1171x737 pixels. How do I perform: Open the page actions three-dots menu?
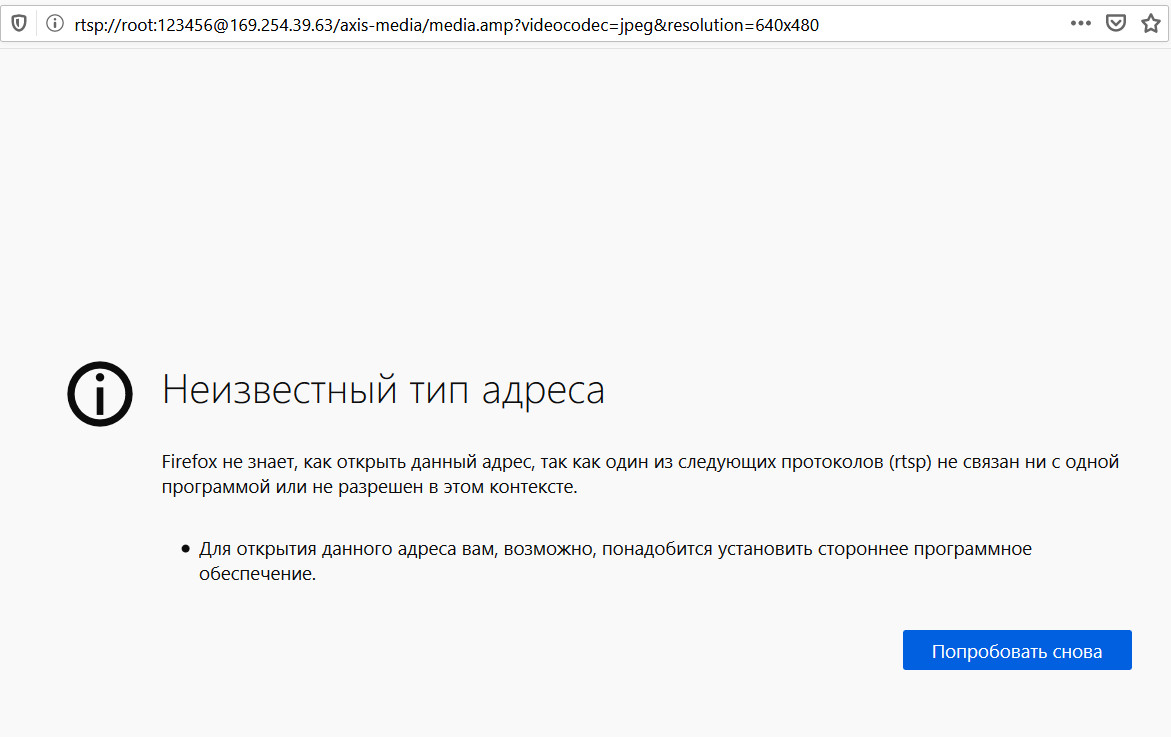(1081, 24)
